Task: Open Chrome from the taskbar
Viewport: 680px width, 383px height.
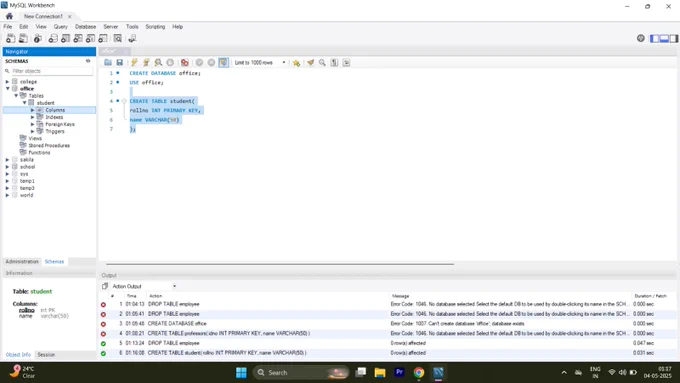Action: point(418,372)
